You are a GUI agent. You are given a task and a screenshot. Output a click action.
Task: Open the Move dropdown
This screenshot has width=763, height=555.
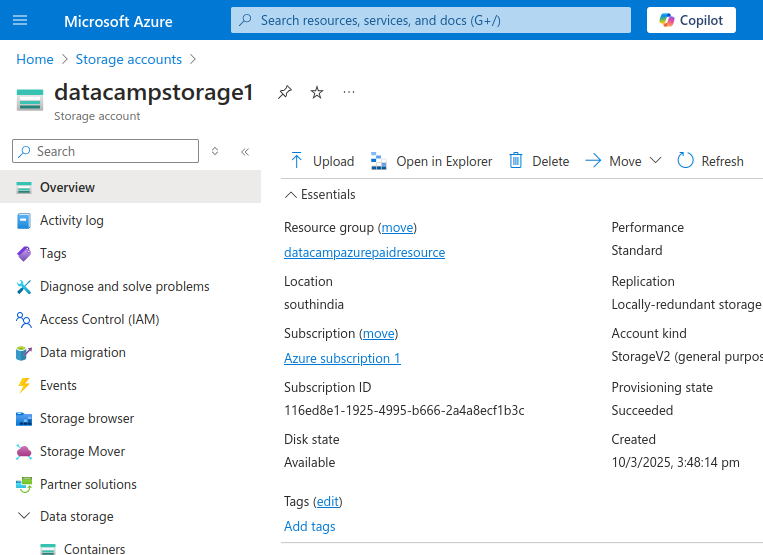(623, 161)
